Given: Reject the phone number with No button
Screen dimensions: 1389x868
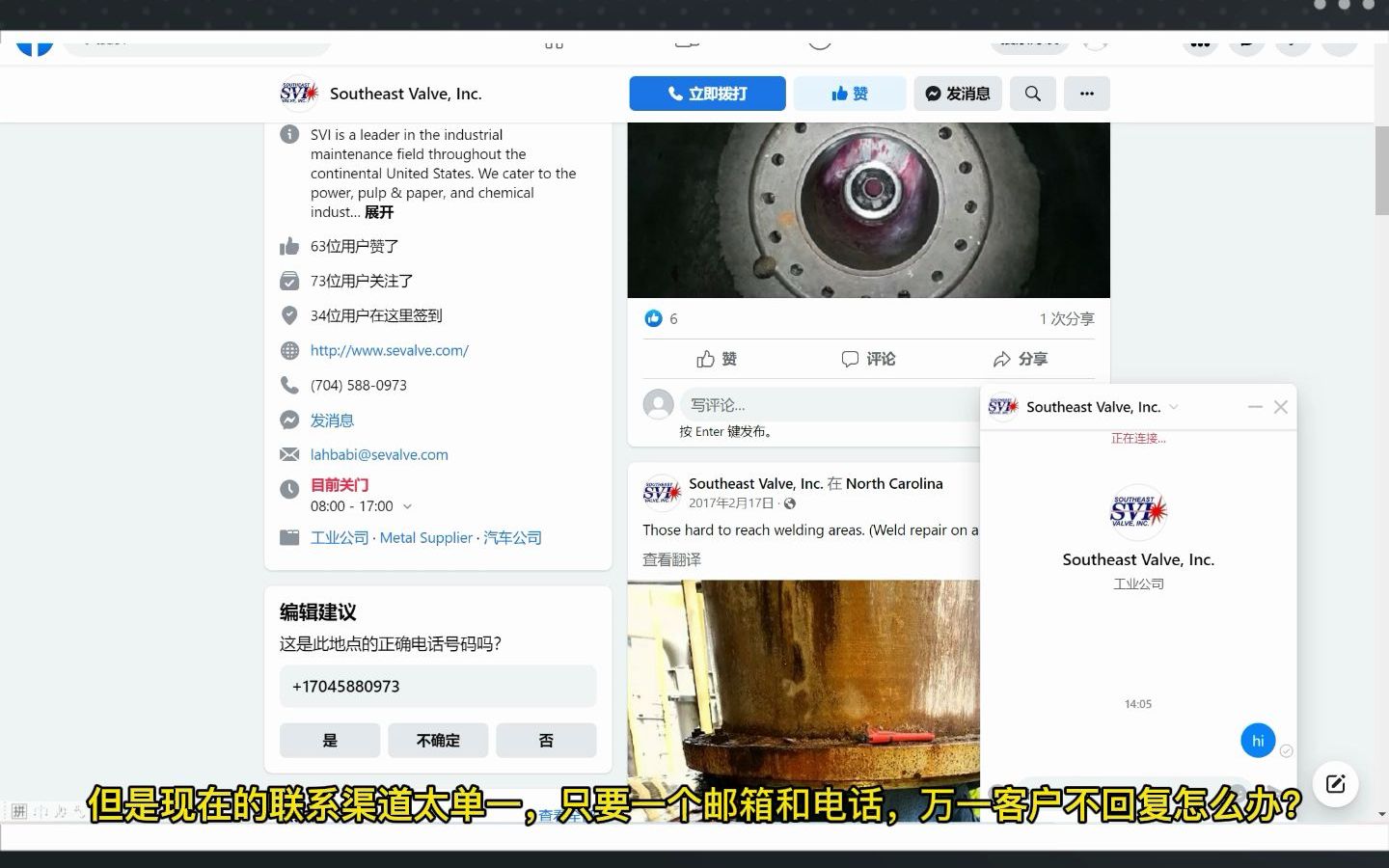Looking at the screenshot, I should [546, 741].
